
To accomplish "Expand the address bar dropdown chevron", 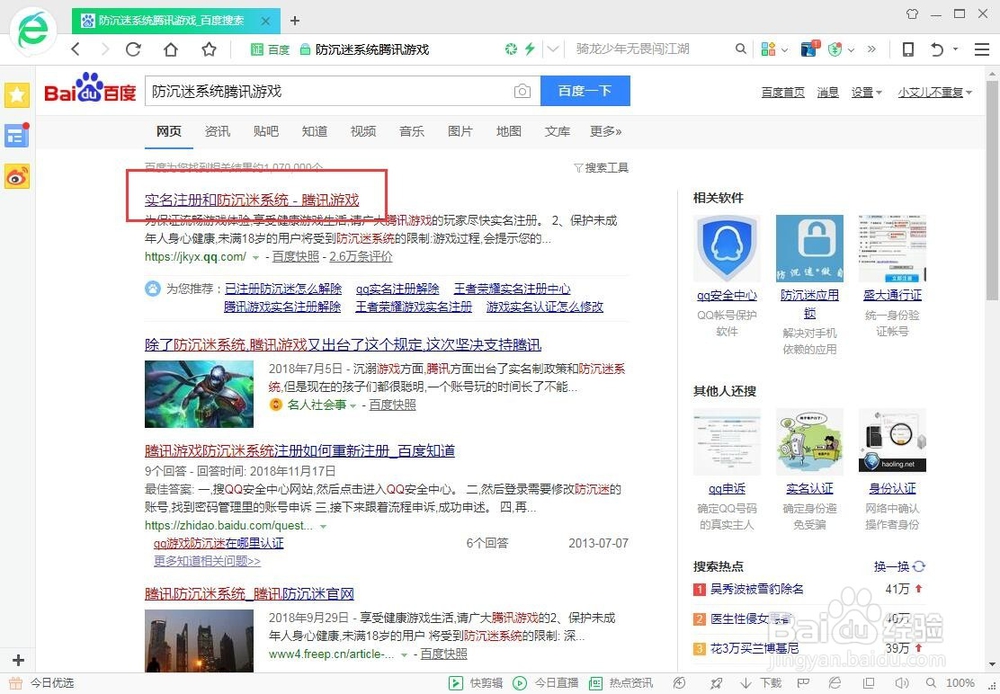I will (553, 49).
